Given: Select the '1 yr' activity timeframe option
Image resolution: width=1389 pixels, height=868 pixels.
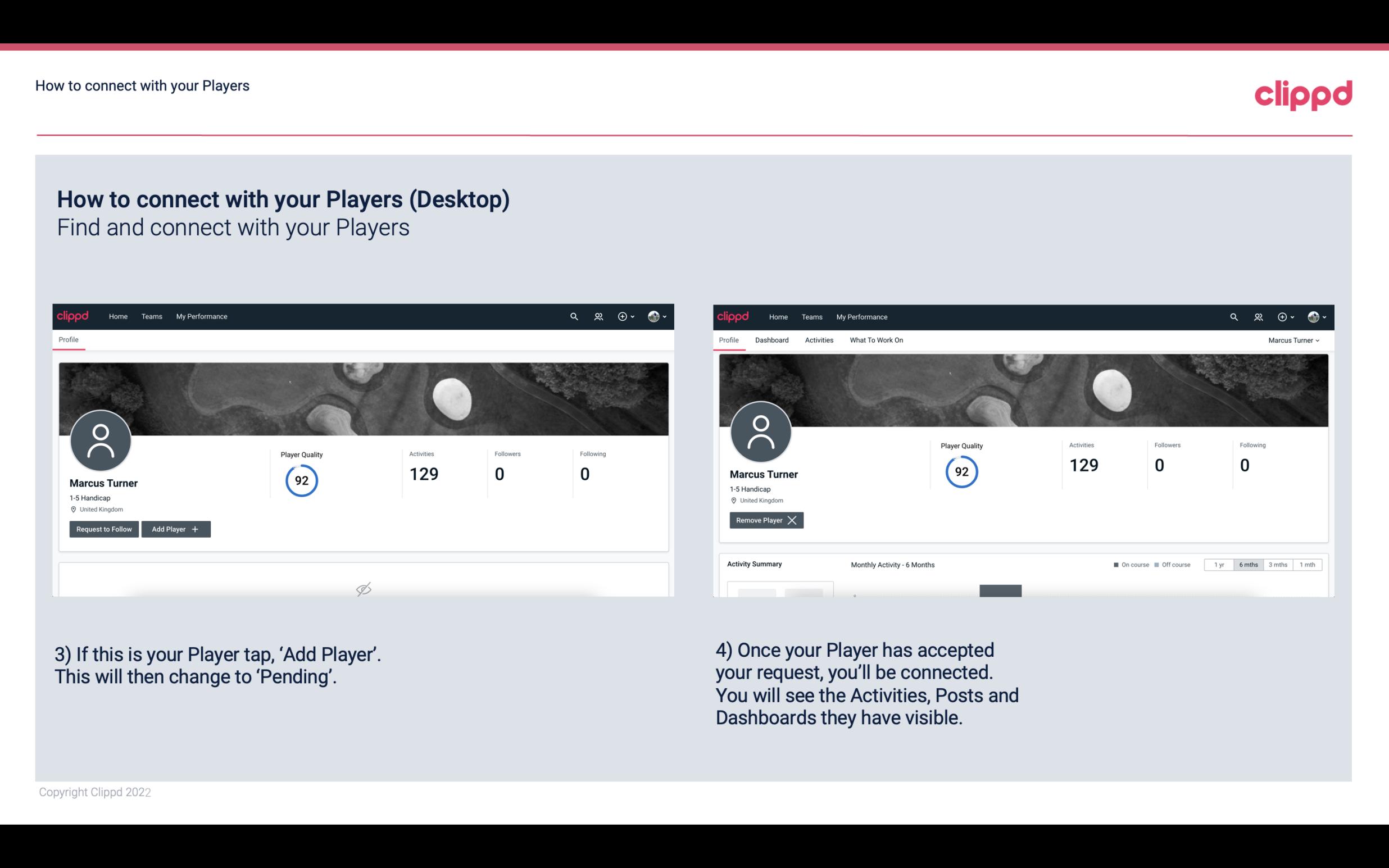Looking at the screenshot, I should tap(1218, 564).
